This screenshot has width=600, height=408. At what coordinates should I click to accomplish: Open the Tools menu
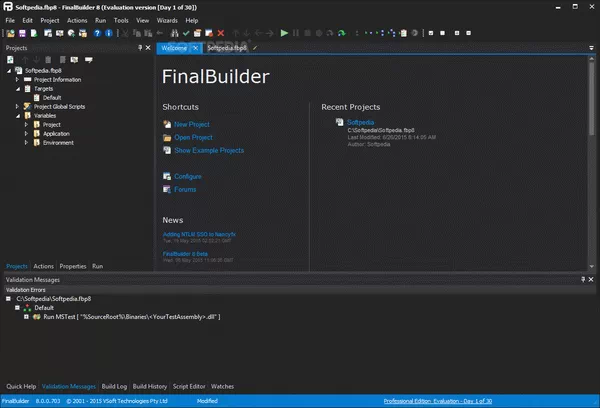pyautogui.click(x=121, y=21)
